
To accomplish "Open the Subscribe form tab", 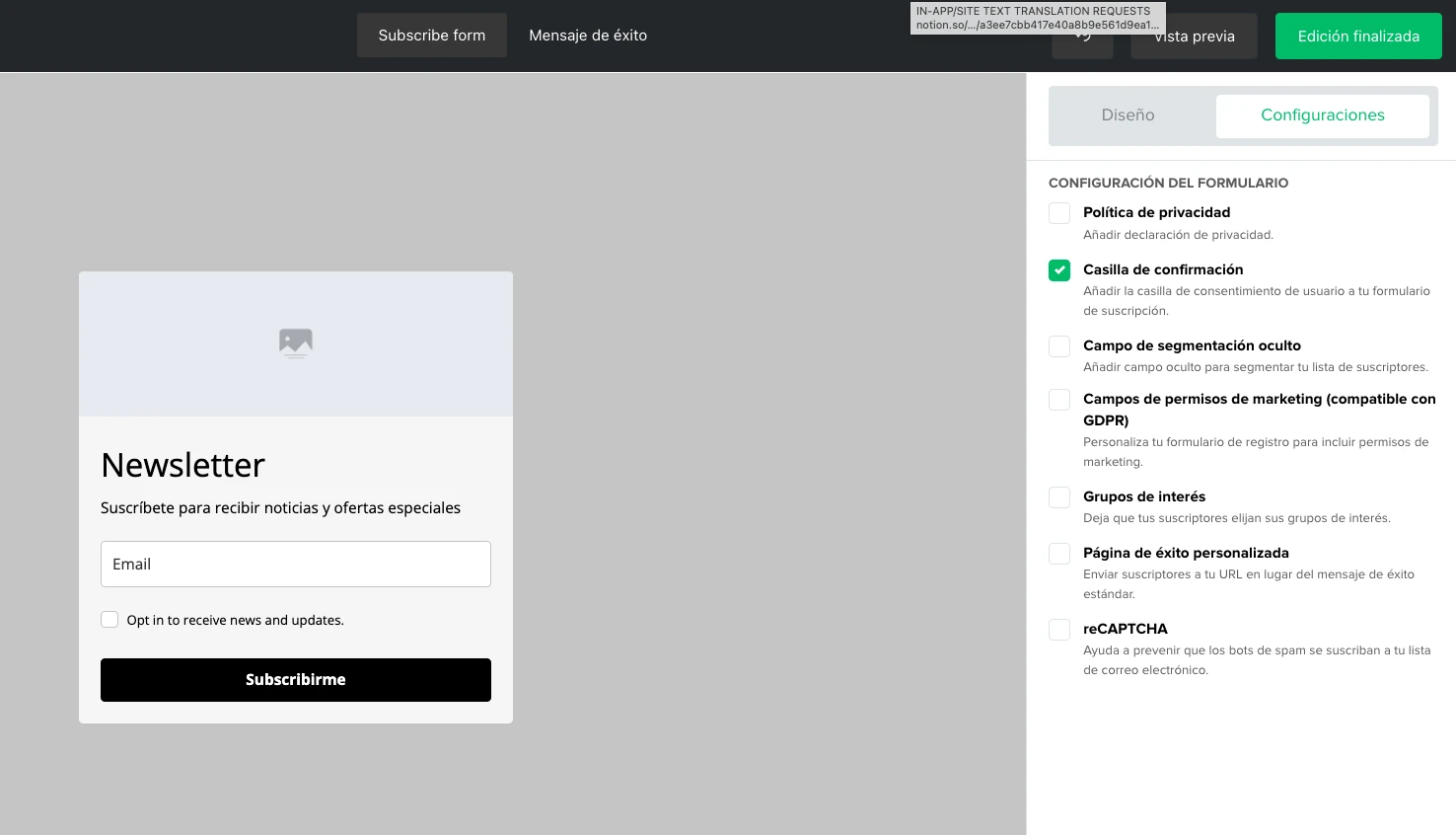I will (432, 36).
